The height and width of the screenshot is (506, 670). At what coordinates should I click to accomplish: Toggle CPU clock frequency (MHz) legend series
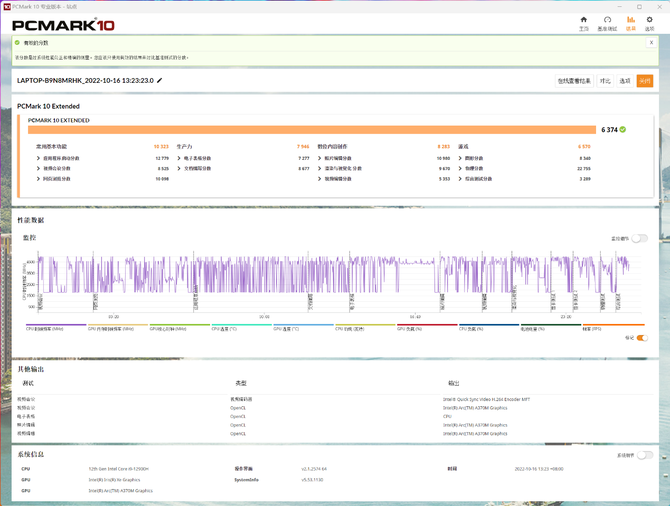coord(56,327)
